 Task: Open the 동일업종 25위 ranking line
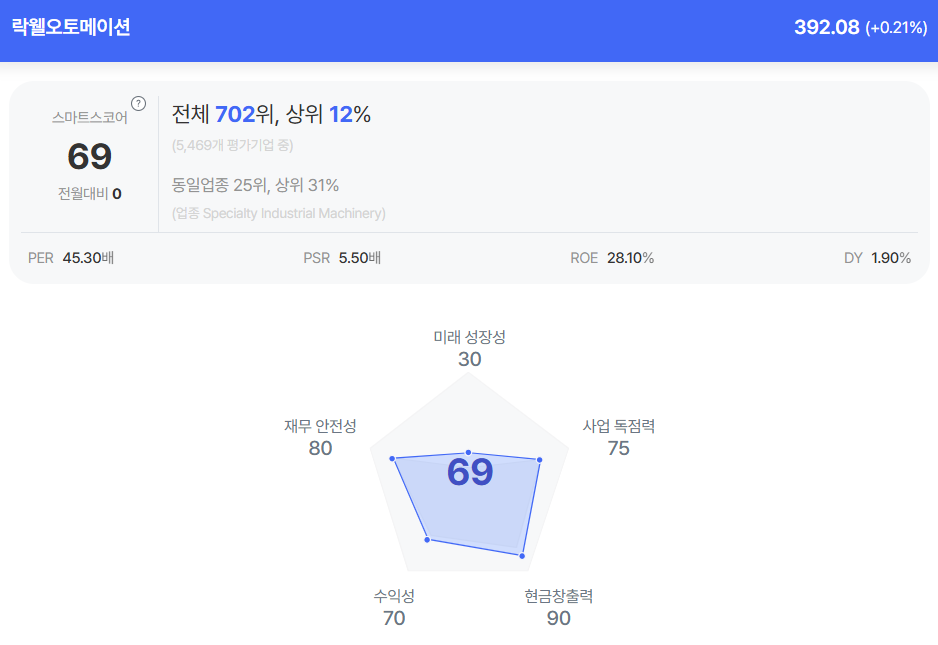255,185
